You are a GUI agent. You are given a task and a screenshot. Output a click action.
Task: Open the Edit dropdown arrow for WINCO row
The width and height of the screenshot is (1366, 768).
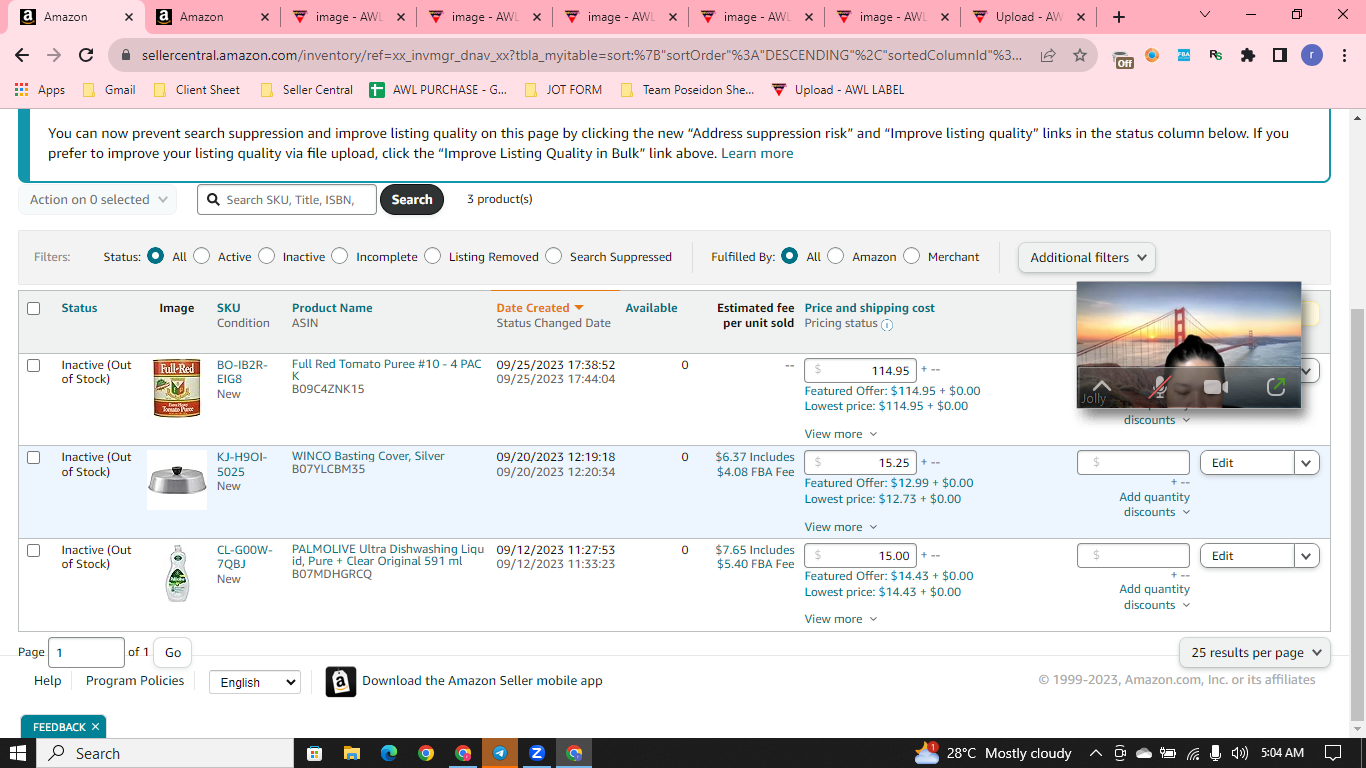click(1306, 463)
